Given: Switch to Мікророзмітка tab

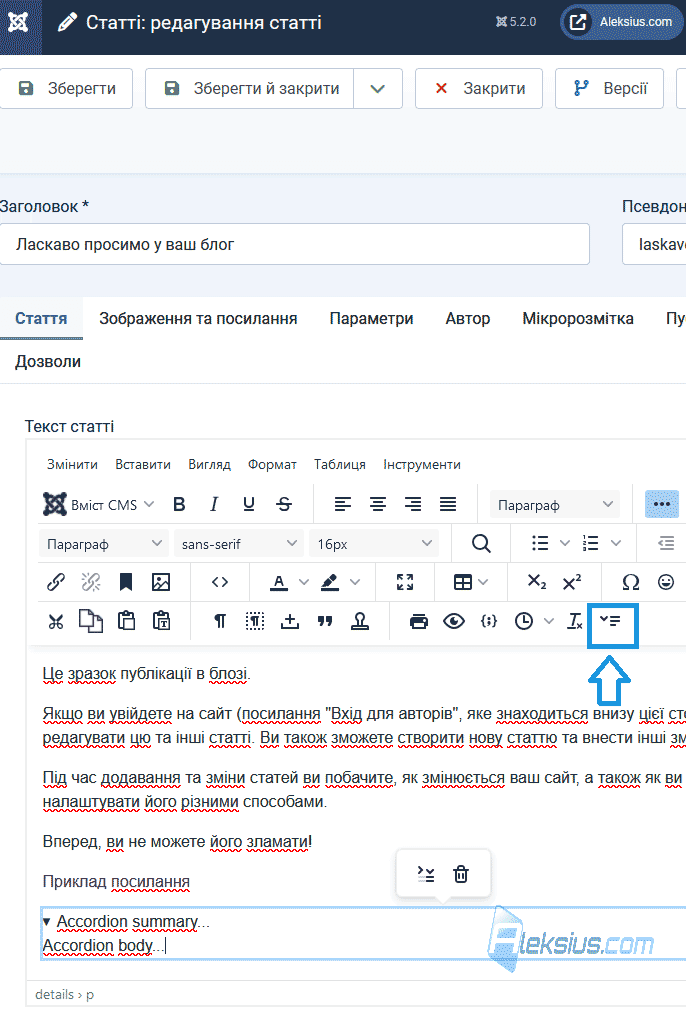Looking at the screenshot, I should [578, 319].
